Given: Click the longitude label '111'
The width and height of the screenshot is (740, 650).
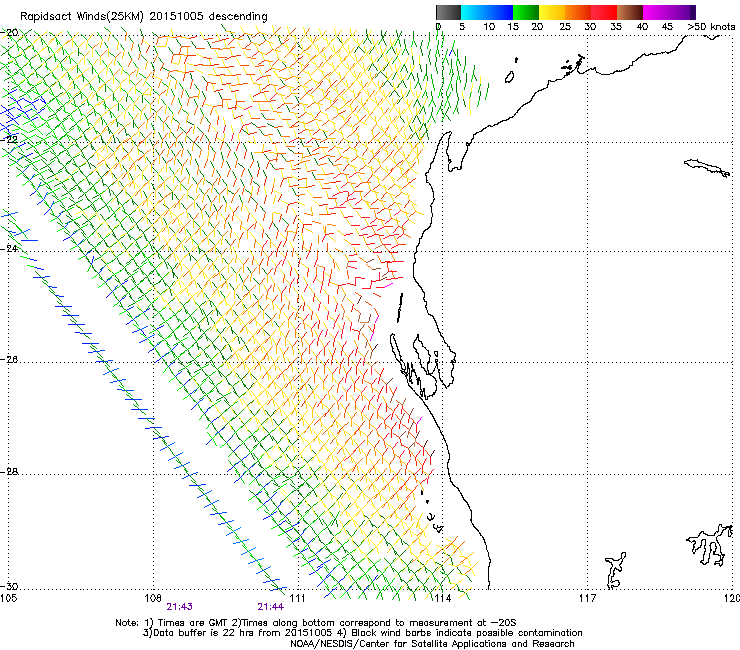Looking at the screenshot, I should pyautogui.click(x=297, y=599).
